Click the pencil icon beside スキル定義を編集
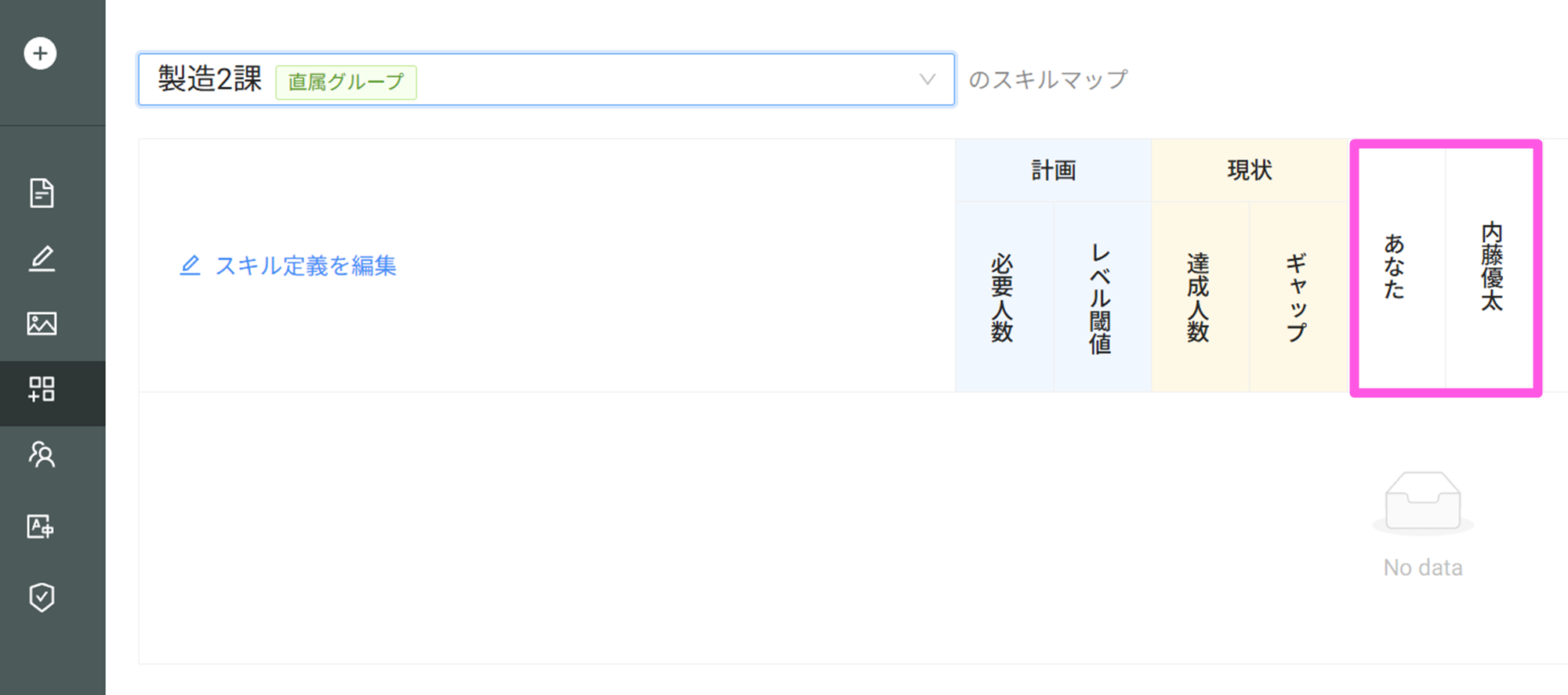 (190, 266)
